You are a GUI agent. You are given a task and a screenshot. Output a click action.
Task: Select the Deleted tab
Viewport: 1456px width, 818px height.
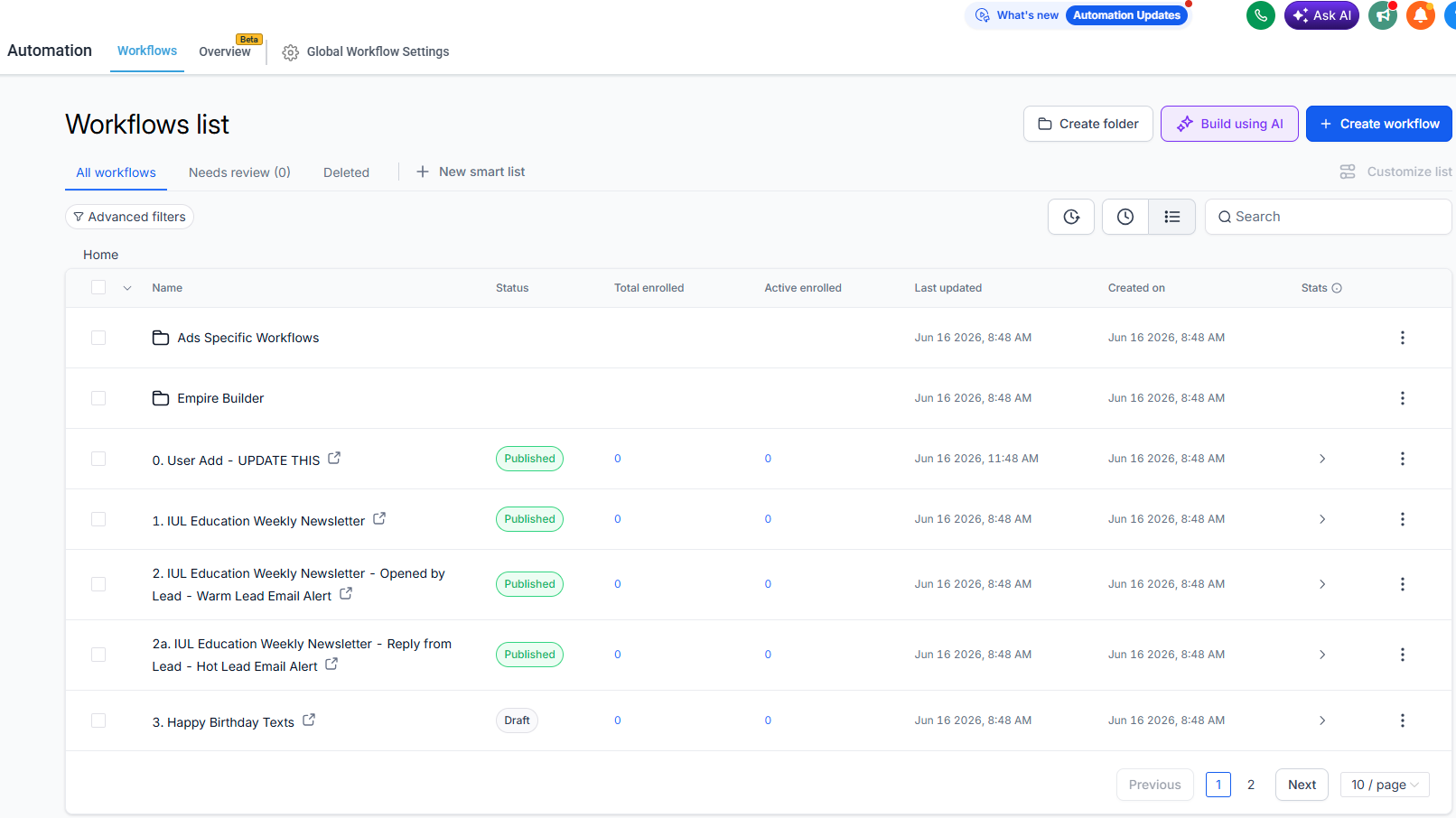346,172
